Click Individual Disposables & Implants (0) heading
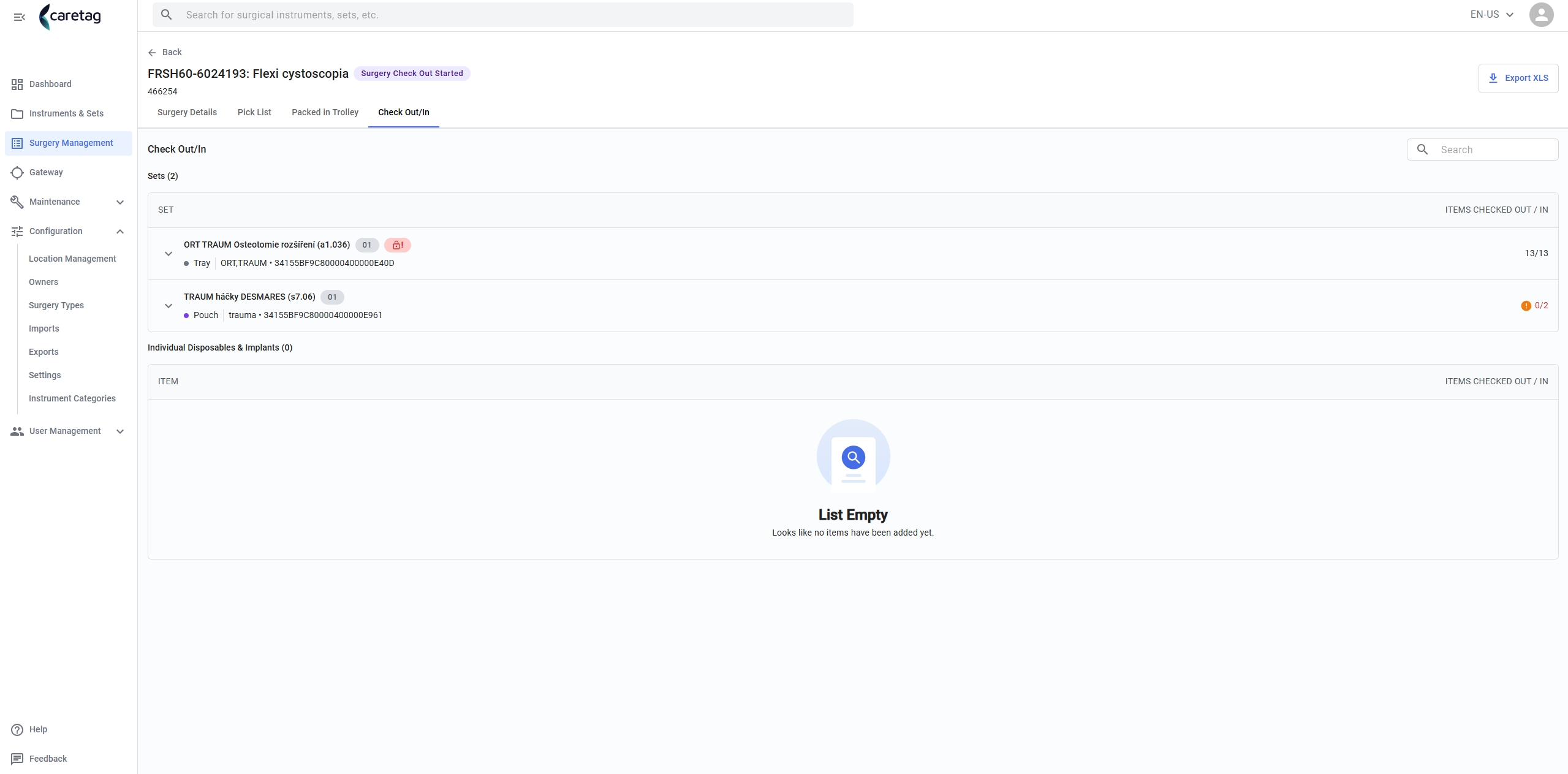Screen dimensions: 1568x774 pyautogui.click(x=220, y=348)
